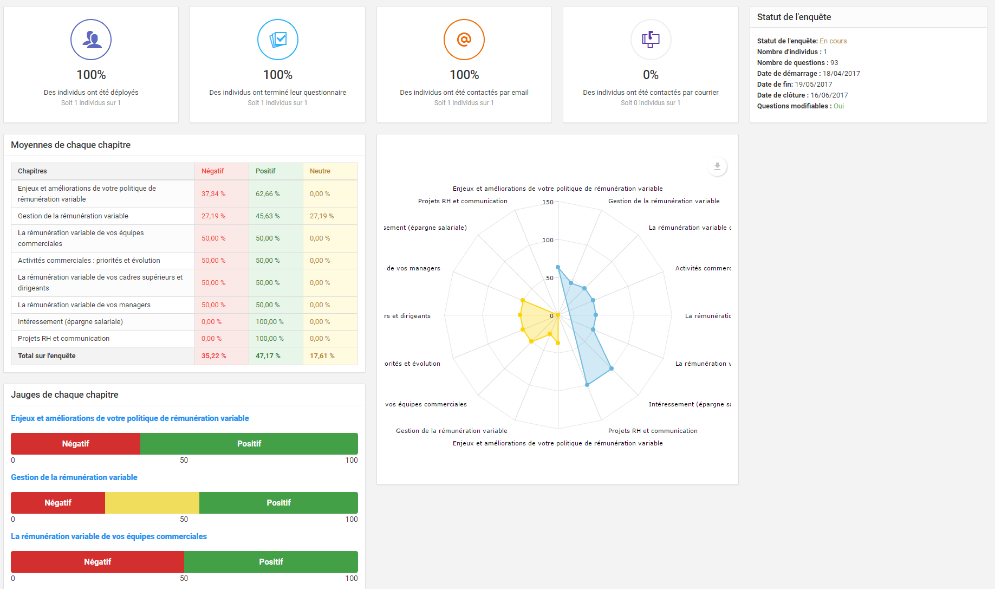Open 'La rémunération variable de vos managers' row
The width and height of the screenshot is (995, 589).
point(84,304)
